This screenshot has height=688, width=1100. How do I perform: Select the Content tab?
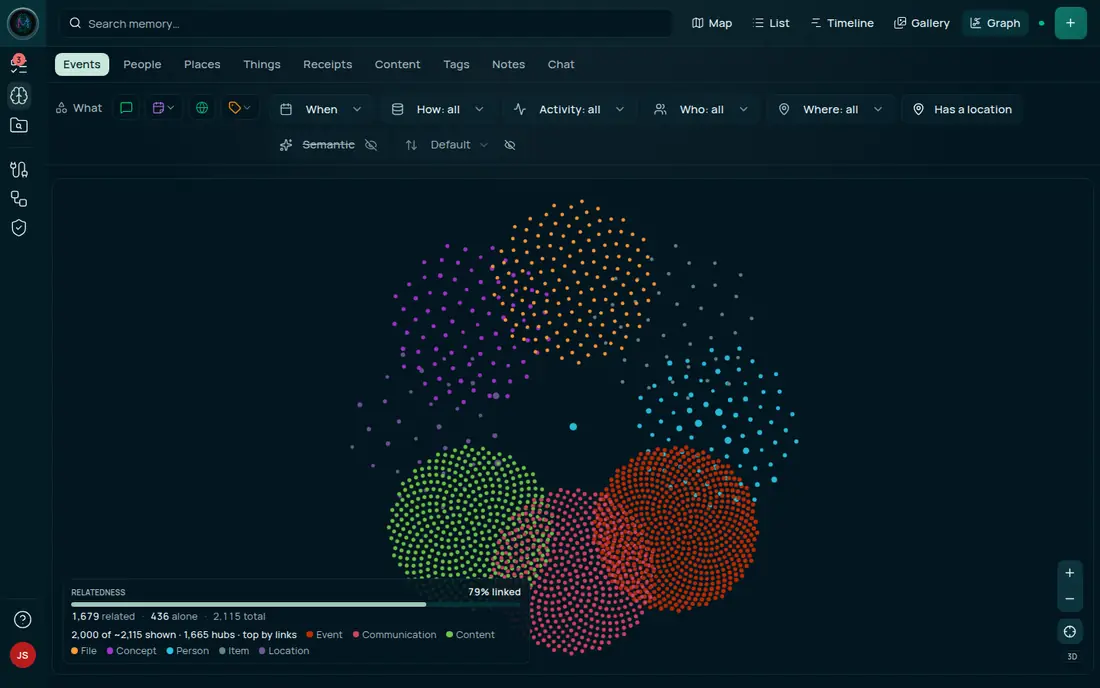pos(397,65)
